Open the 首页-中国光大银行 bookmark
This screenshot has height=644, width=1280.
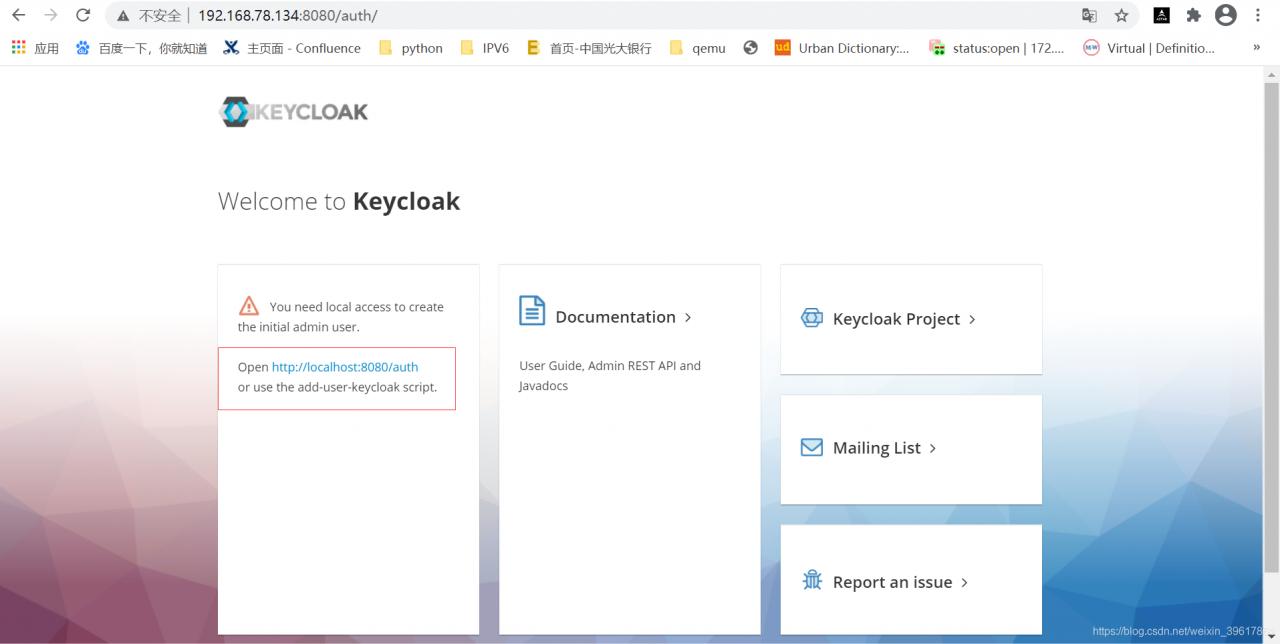[589, 48]
